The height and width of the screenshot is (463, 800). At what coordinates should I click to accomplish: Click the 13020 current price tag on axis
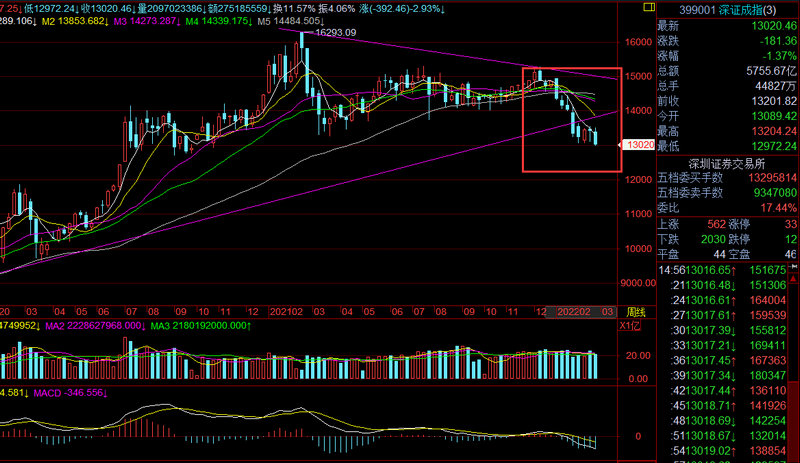tap(639, 145)
